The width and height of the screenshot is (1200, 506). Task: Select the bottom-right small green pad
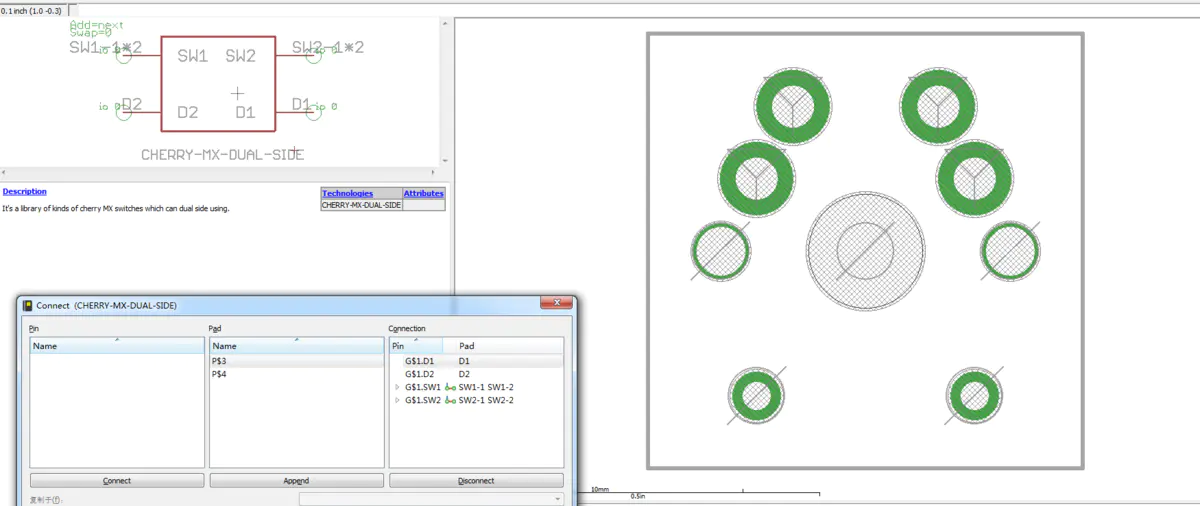[975, 397]
